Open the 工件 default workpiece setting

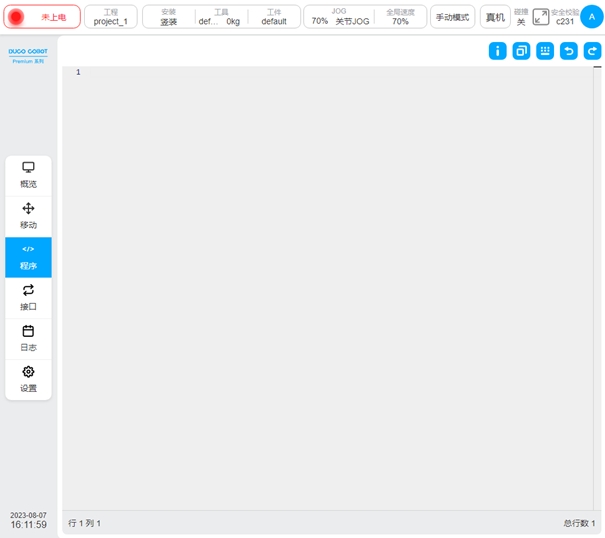[x=273, y=17]
